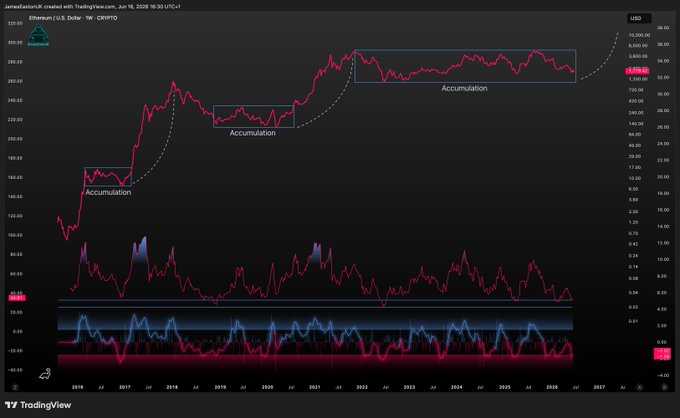680x418 pixels.
Task: Click the 2022 label on the time axis
Action: (362, 387)
